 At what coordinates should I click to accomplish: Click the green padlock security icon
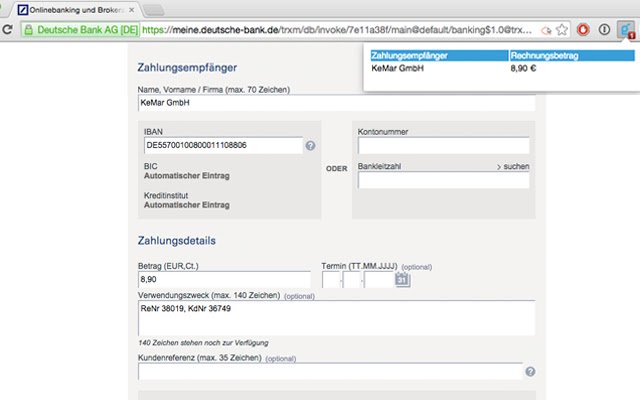coord(28,29)
